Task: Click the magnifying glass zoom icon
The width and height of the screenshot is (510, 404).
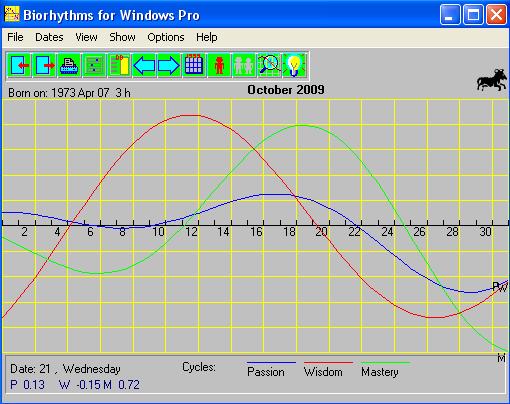Action: (x=269, y=65)
